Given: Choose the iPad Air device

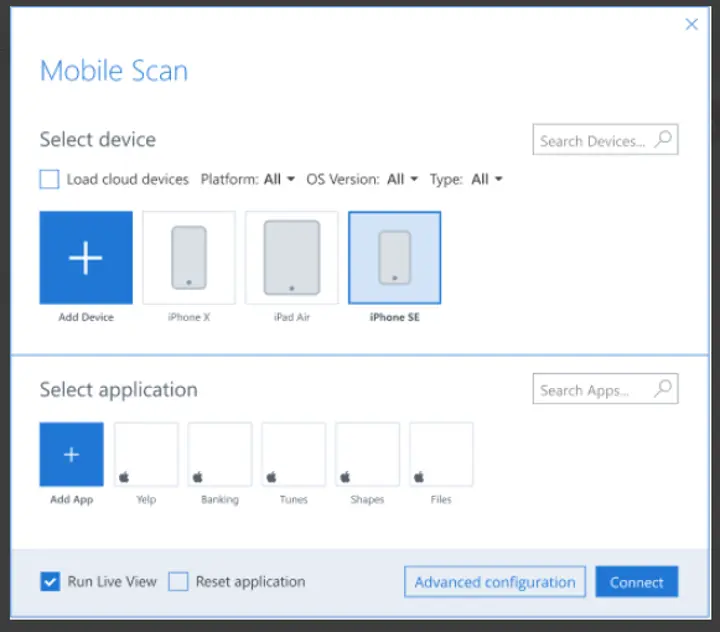Looking at the screenshot, I should pyautogui.click(x=291, y=257).
